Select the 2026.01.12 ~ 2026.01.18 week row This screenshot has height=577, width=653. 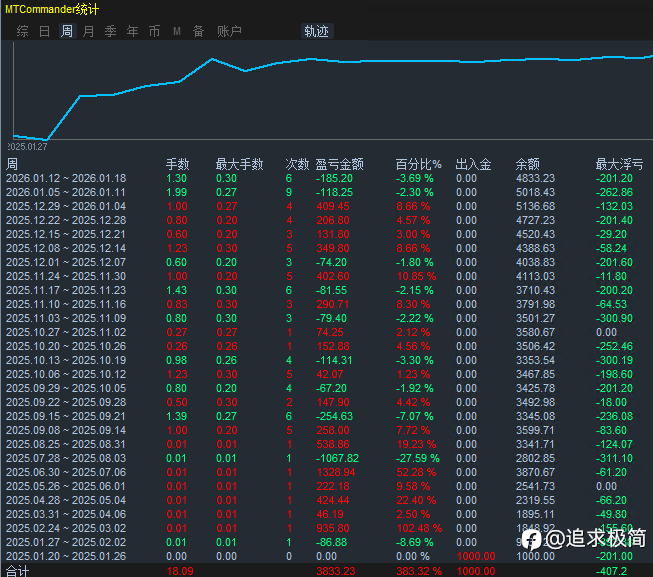pyautogui.click(x=66, y=178)
